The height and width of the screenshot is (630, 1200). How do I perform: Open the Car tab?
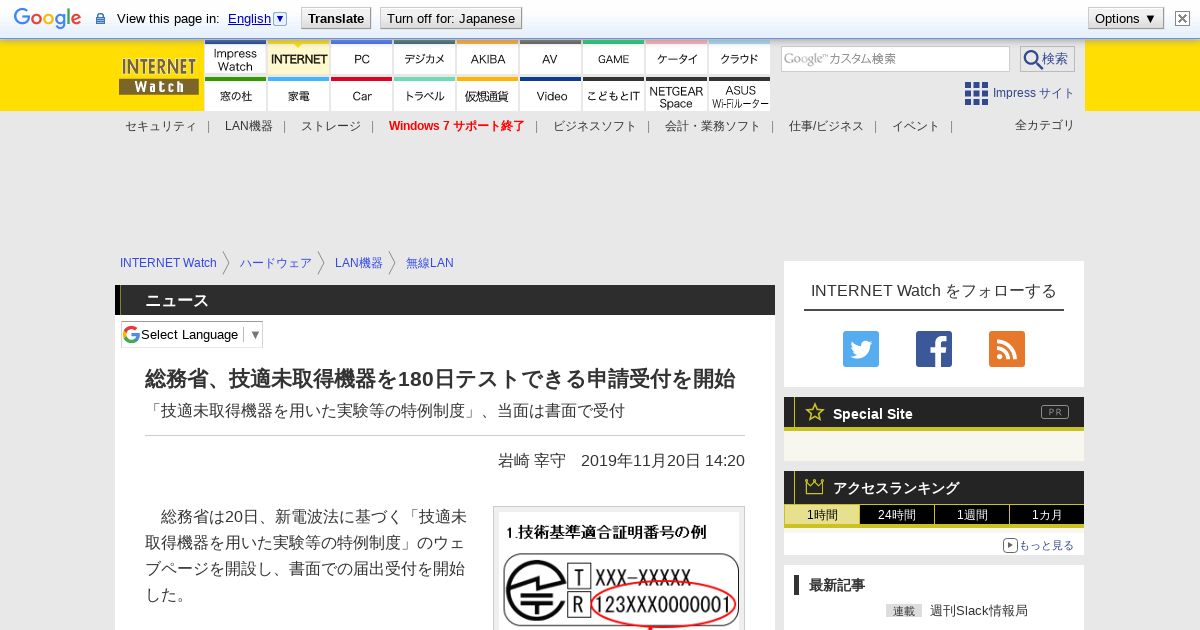tap(361, 95)
